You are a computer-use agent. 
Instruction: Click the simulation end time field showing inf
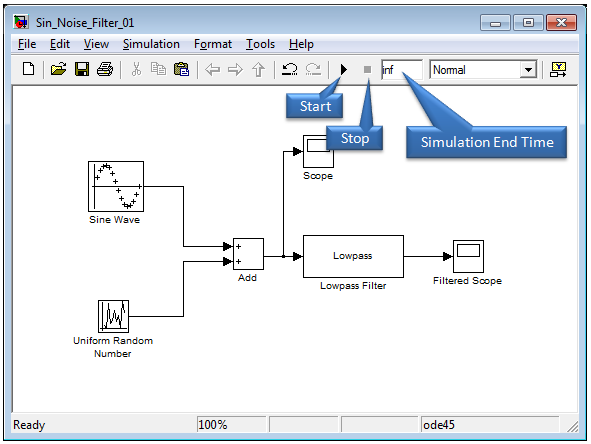point(402,70)
